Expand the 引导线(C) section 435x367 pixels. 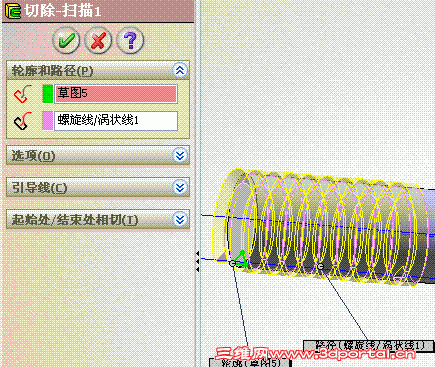point(180,187)
